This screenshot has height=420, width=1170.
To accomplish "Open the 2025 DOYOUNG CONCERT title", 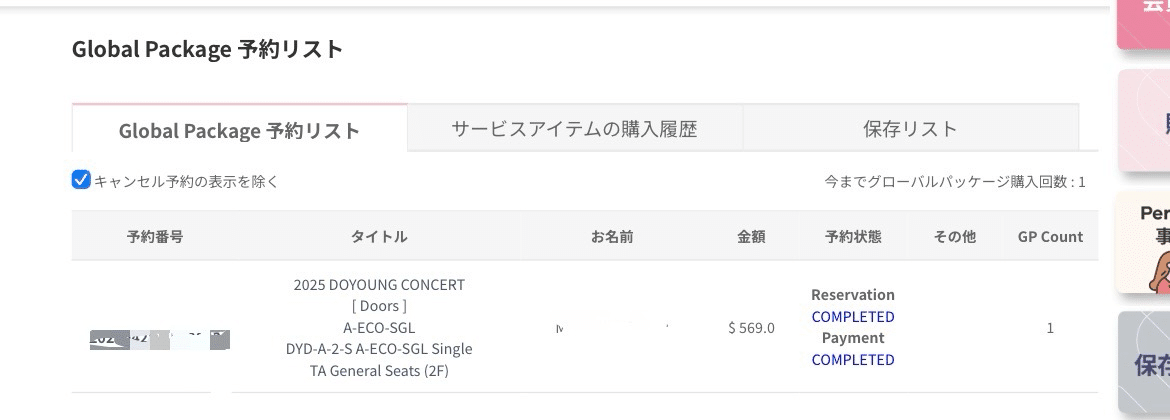I will [x=379, y=285].
